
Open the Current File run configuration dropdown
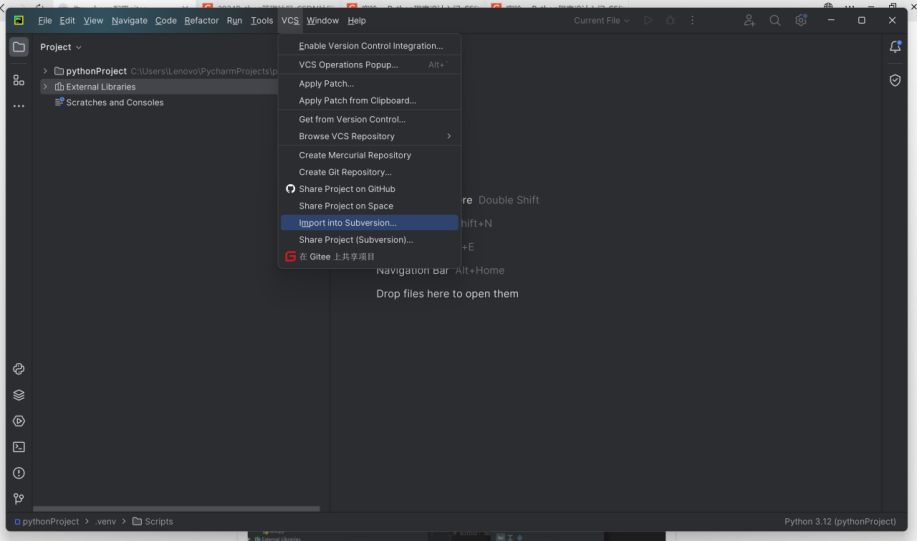601,20
